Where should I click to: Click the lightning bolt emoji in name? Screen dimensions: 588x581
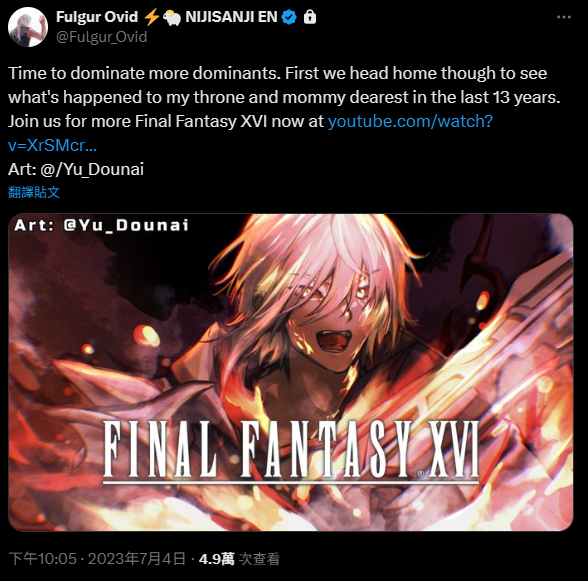[x=152, y=17]
